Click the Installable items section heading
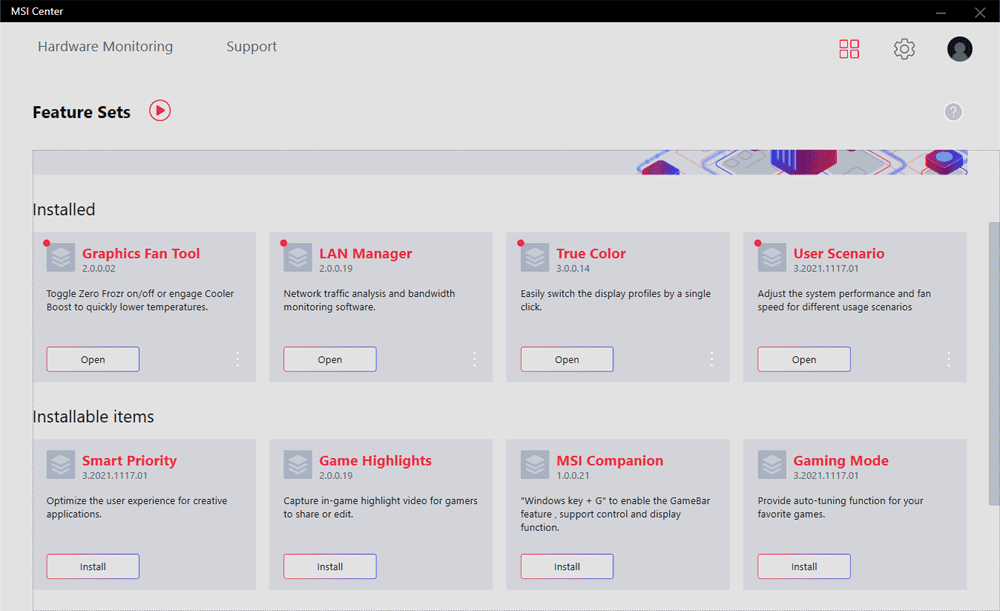Image resolution: width=1000 pixels, height=611 pixels. (93, 416)
